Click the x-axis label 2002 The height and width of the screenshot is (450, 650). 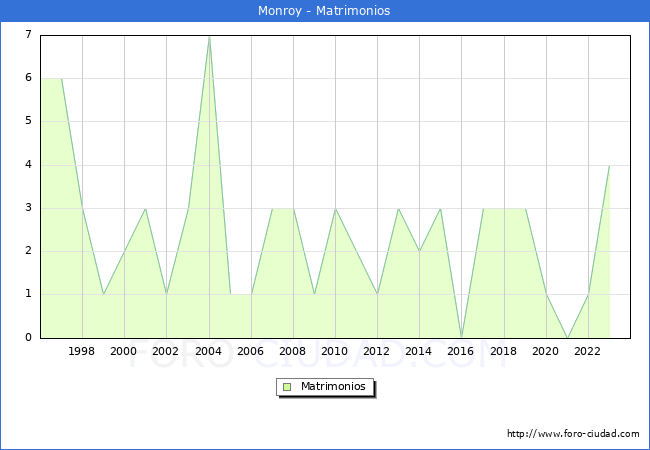pyautogui.click(x=165, y=351)
